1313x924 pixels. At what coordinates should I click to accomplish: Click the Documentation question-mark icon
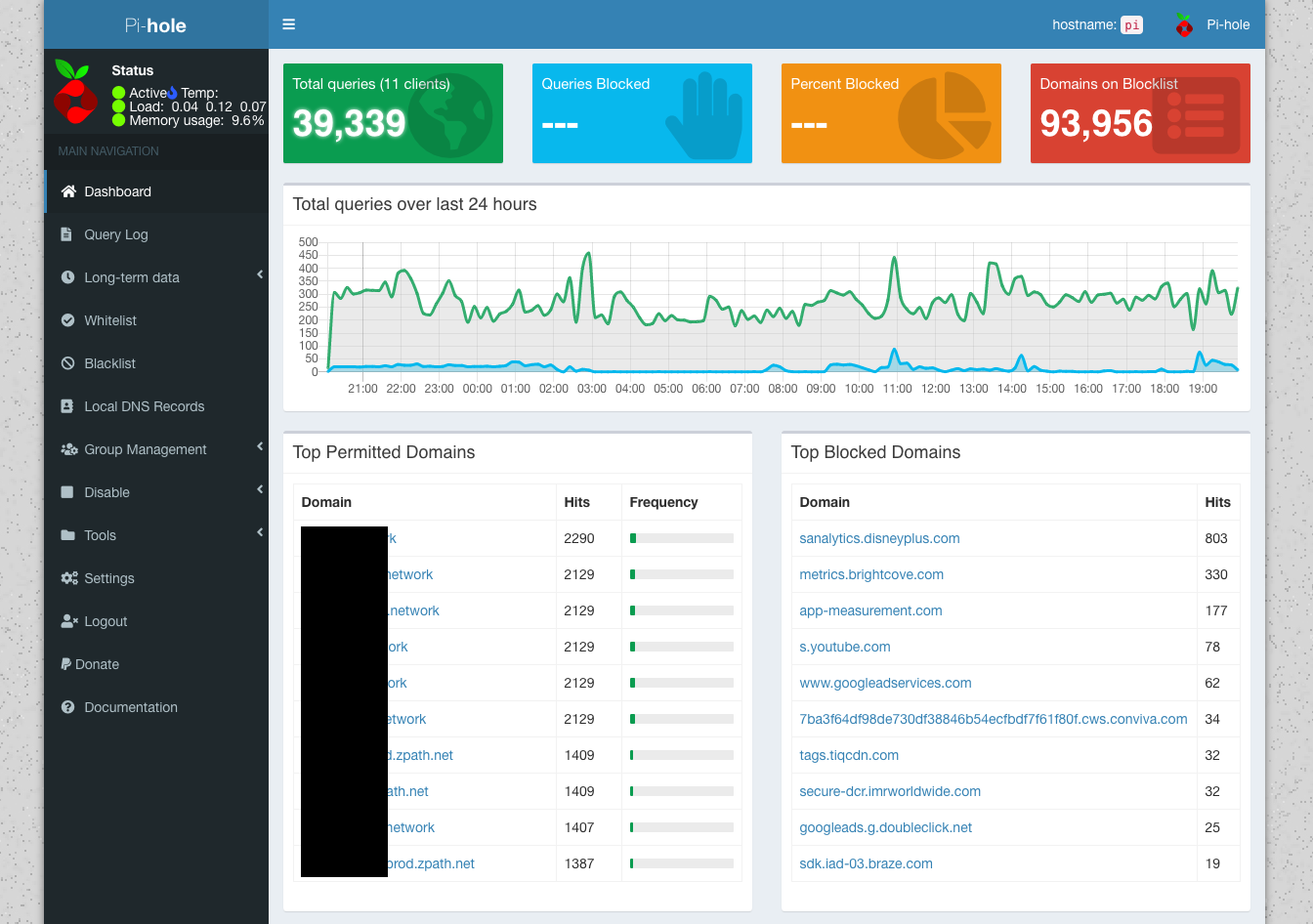pyautogui.click(x=67, y=707)
